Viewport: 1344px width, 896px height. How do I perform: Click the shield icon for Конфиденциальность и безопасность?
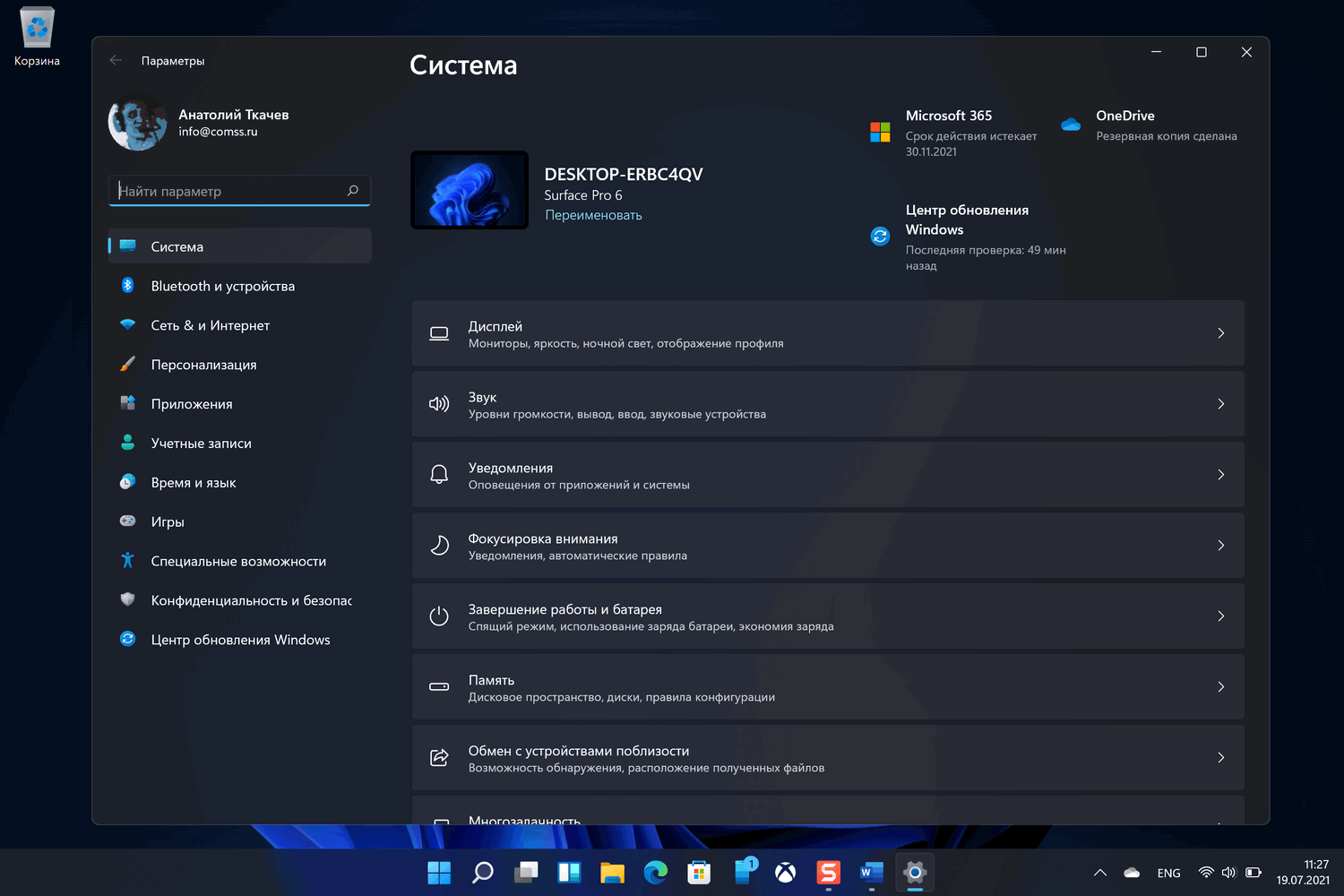[127, 600]
